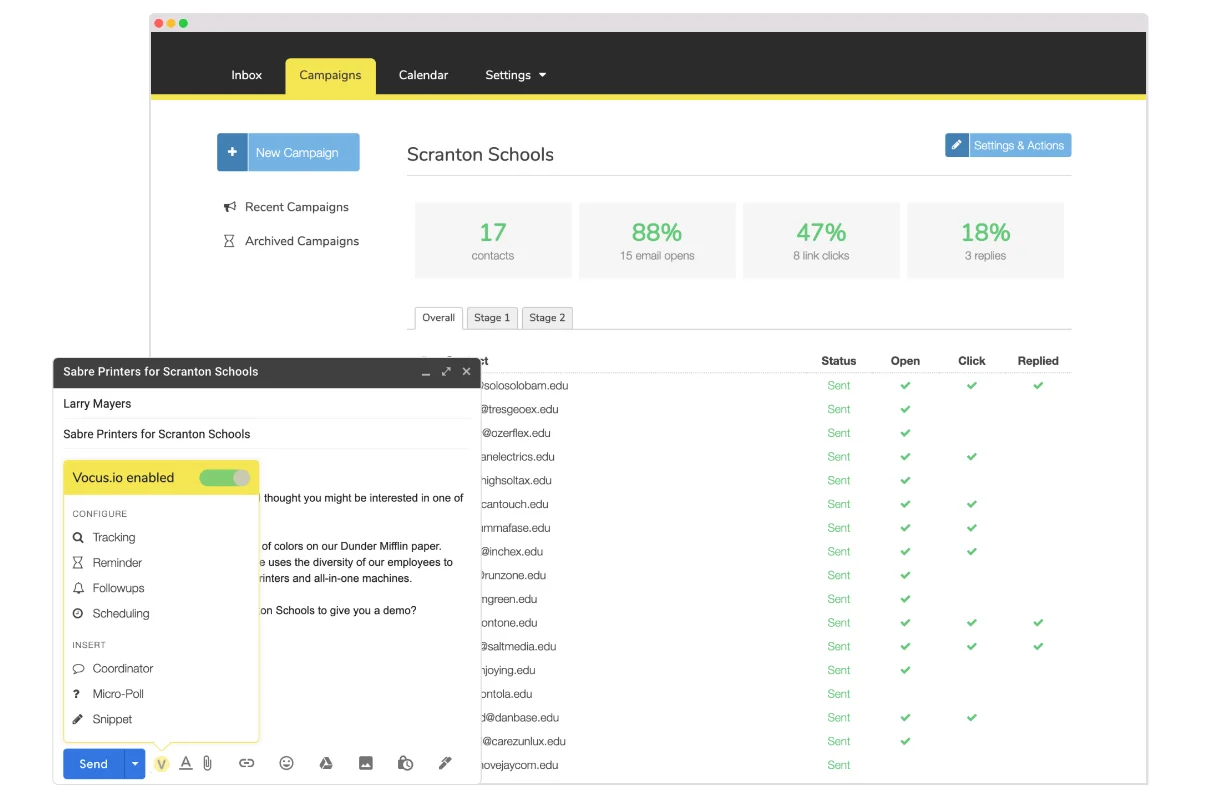Minimize the Sabre Printers compose window

coord(426,372)
